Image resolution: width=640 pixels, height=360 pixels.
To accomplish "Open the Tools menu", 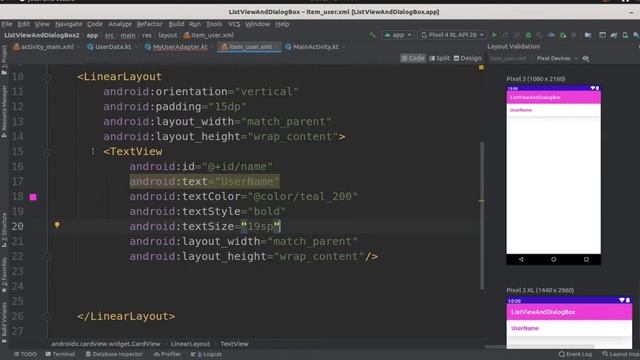I will (214, 24).
